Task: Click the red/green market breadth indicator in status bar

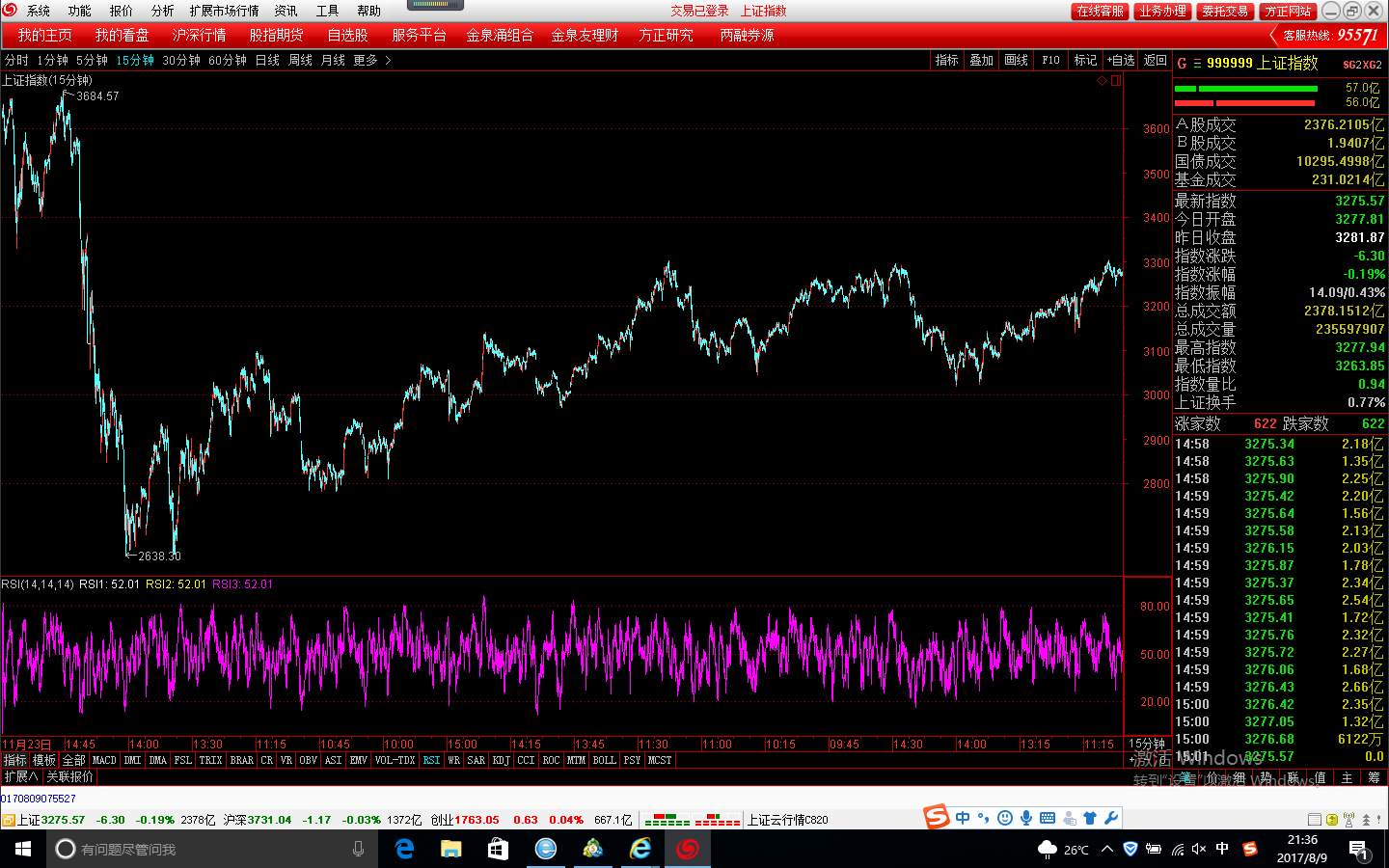Action: (x=692, y=820)
